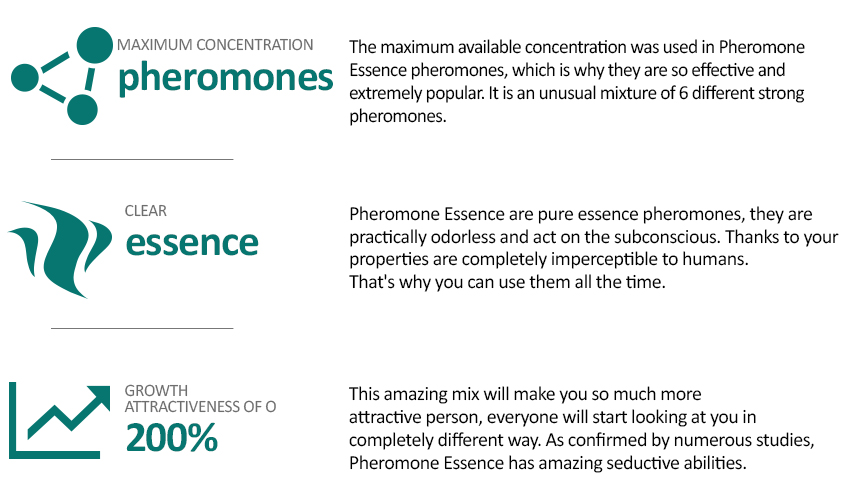Click the divider line below pheromones section
Screen dimensions: 850x486
(142, 159)
